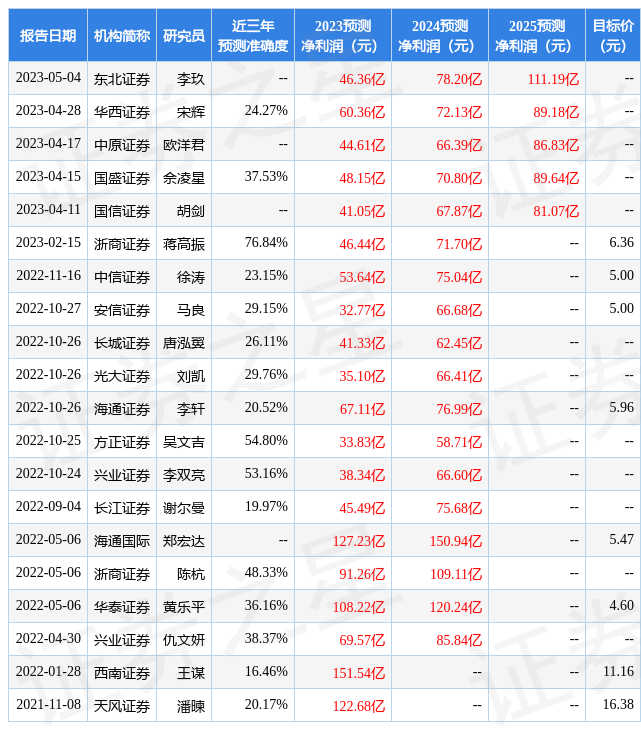Click researcher name 李玖

coord(190,79)
